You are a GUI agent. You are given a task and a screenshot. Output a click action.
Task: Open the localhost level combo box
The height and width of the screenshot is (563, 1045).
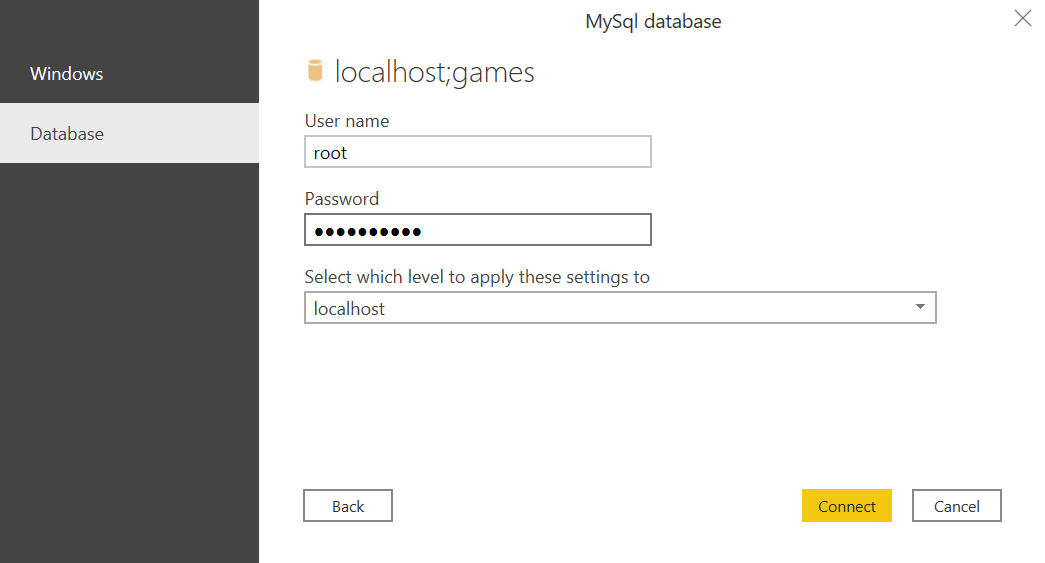point(620,308)
